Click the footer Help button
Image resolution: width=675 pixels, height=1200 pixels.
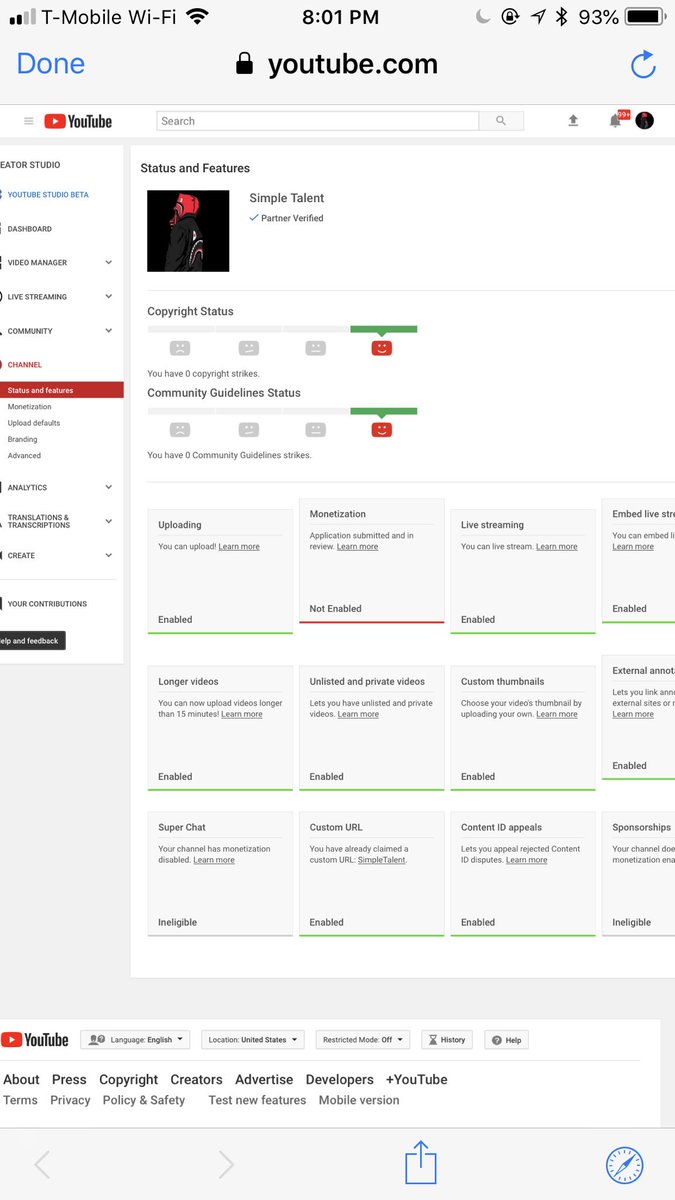(507, 1040)
